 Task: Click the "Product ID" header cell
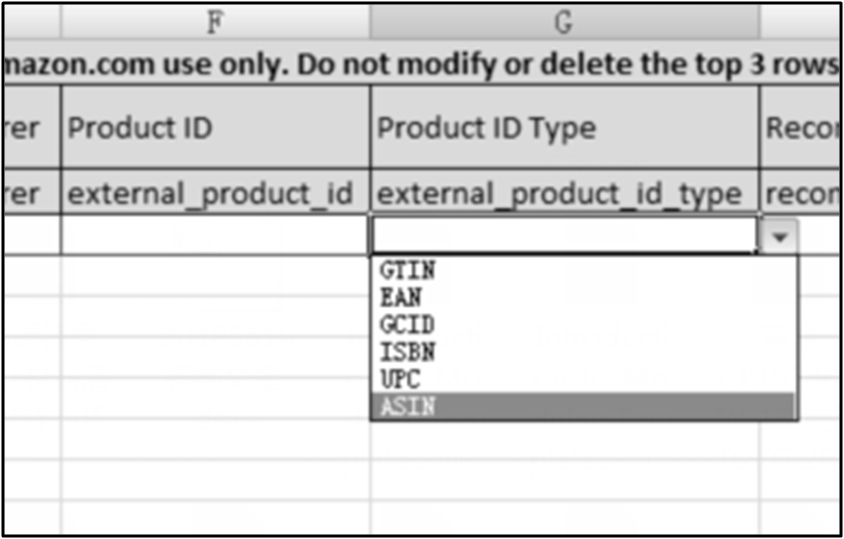[x=214, y=128]
